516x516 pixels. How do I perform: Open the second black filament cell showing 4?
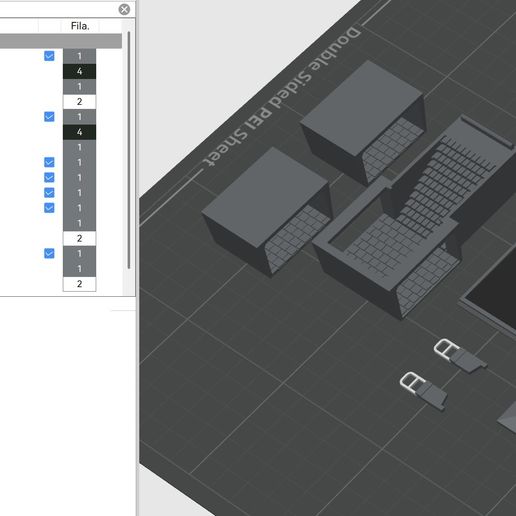[x=79, y=132]
